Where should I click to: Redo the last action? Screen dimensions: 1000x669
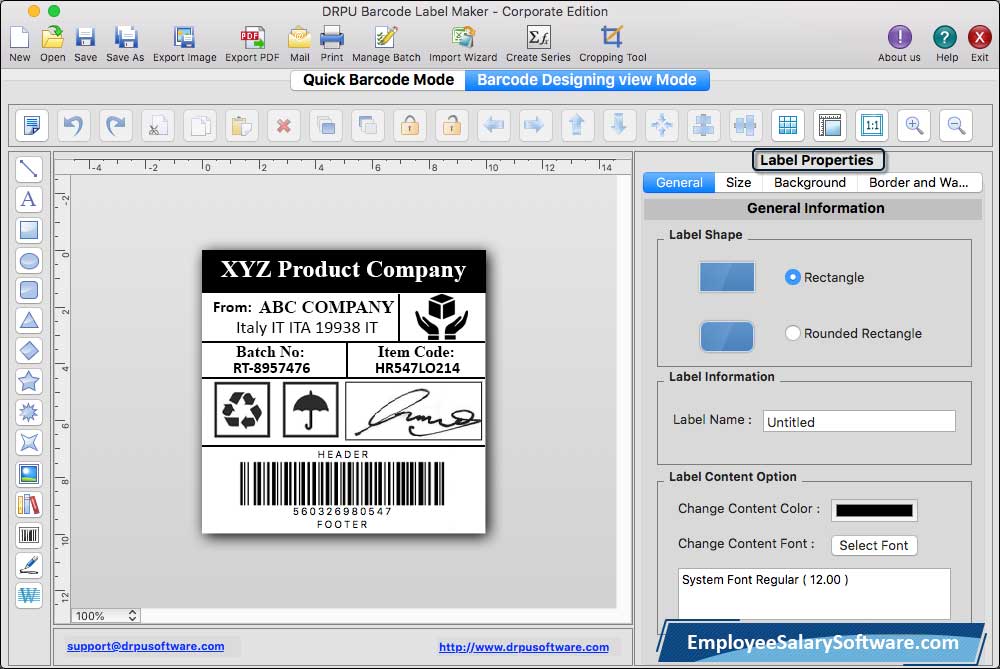(x=115, y=125)
